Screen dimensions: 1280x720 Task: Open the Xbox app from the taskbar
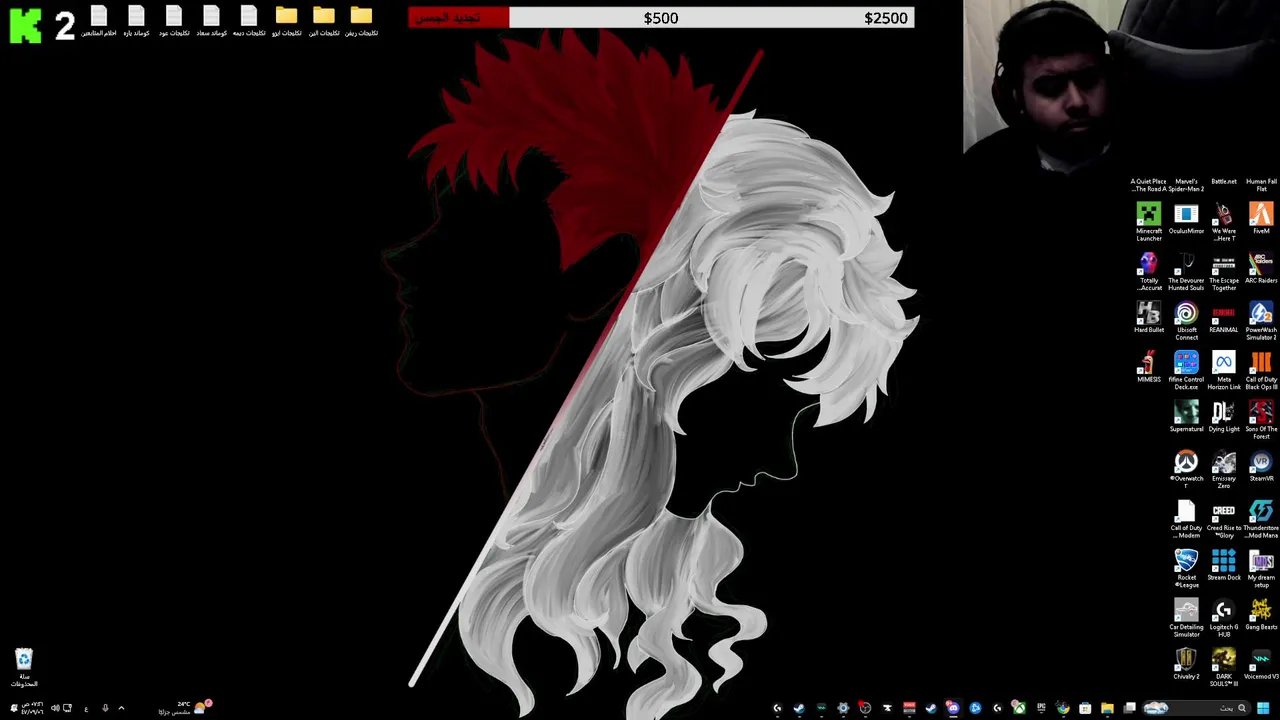tap(1019, 708)
